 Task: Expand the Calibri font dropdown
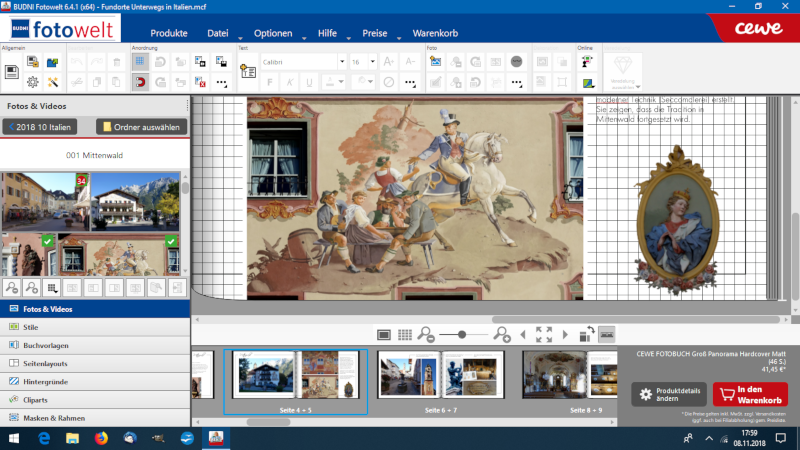tap(341, 62)
